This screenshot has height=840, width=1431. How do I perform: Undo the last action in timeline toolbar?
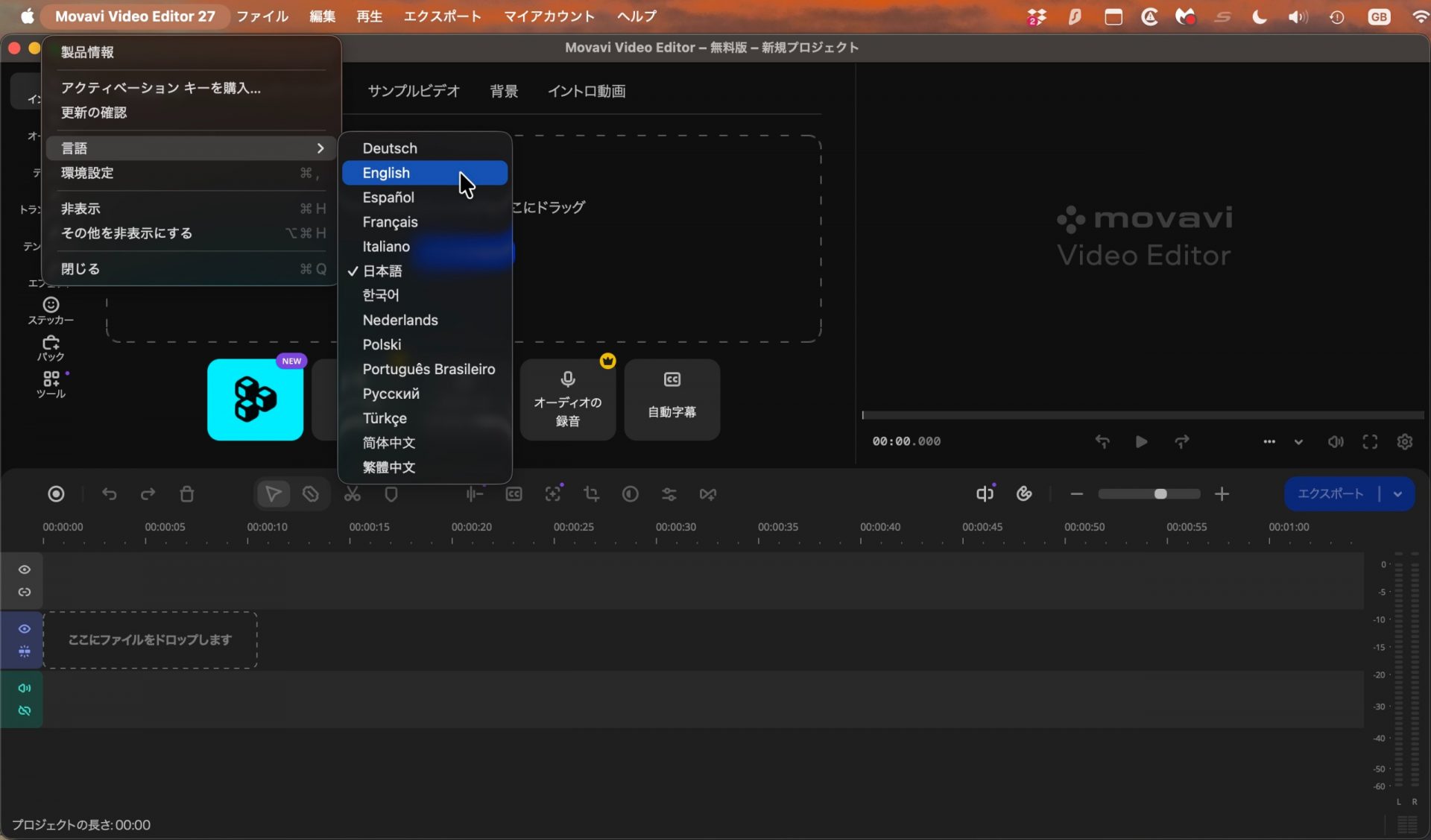(x=110, y=494)
